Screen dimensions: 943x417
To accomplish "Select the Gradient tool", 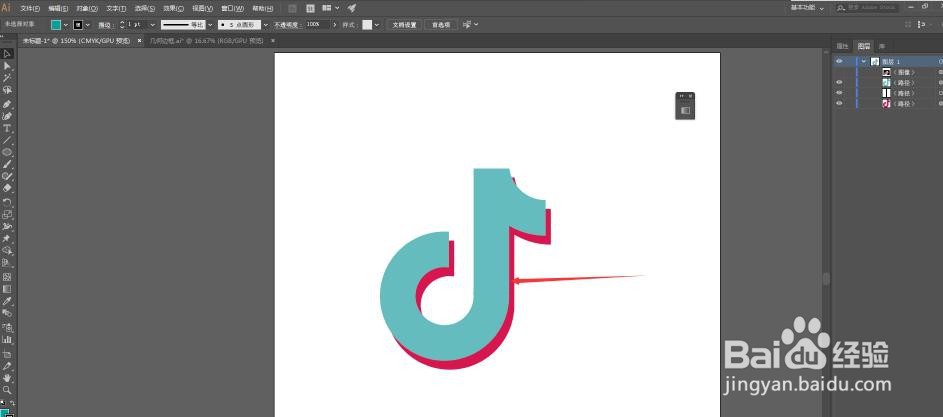I will [x=7, y=289].
